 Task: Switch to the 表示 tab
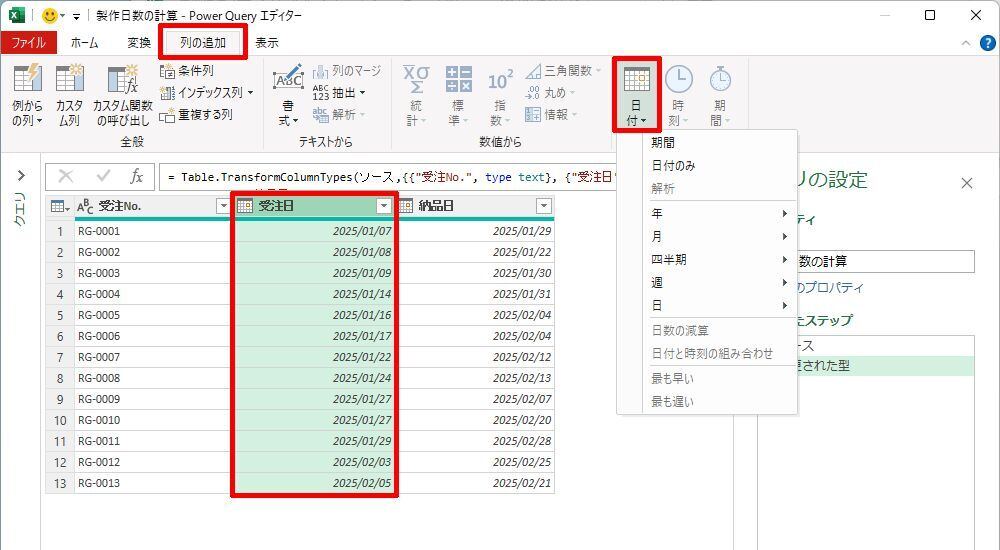(267, 43)
